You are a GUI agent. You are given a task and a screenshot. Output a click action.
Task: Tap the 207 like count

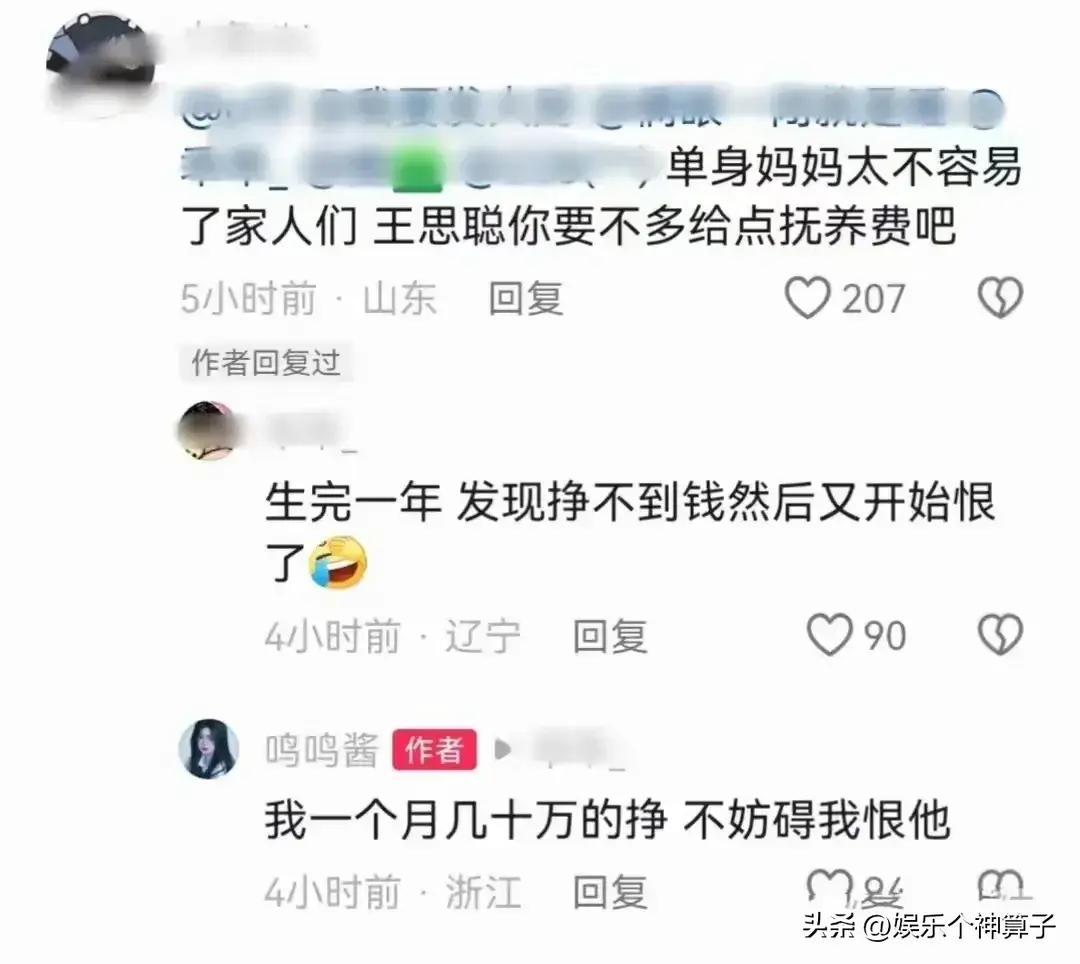pos(873,299)
